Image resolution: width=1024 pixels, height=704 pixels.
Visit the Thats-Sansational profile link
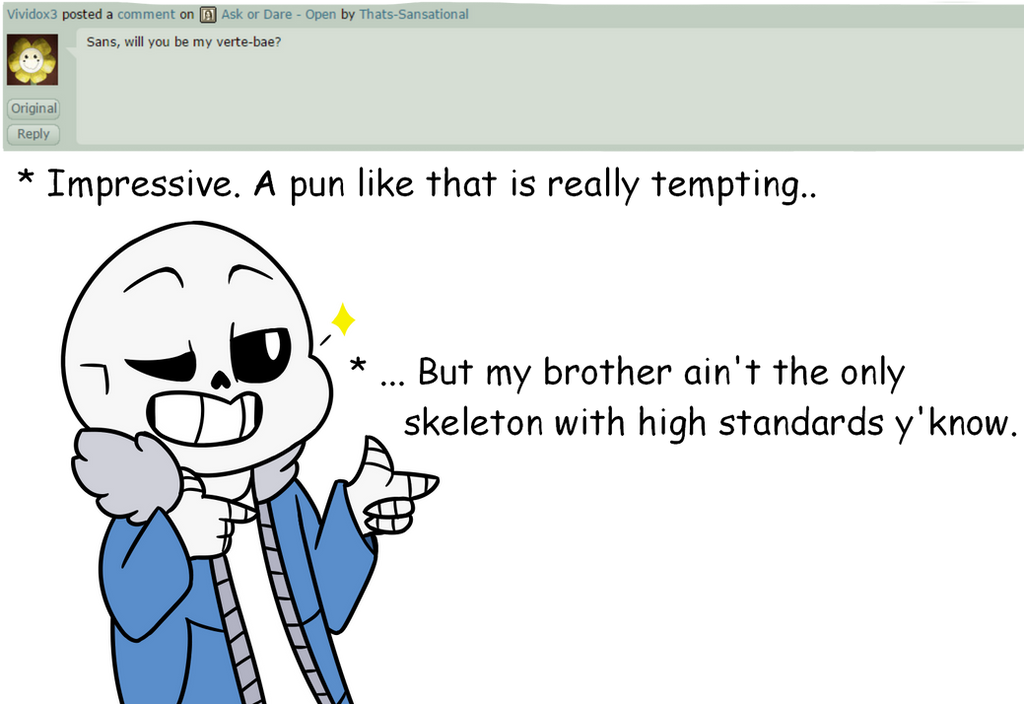pyautogui.click(x=413, y=14)
